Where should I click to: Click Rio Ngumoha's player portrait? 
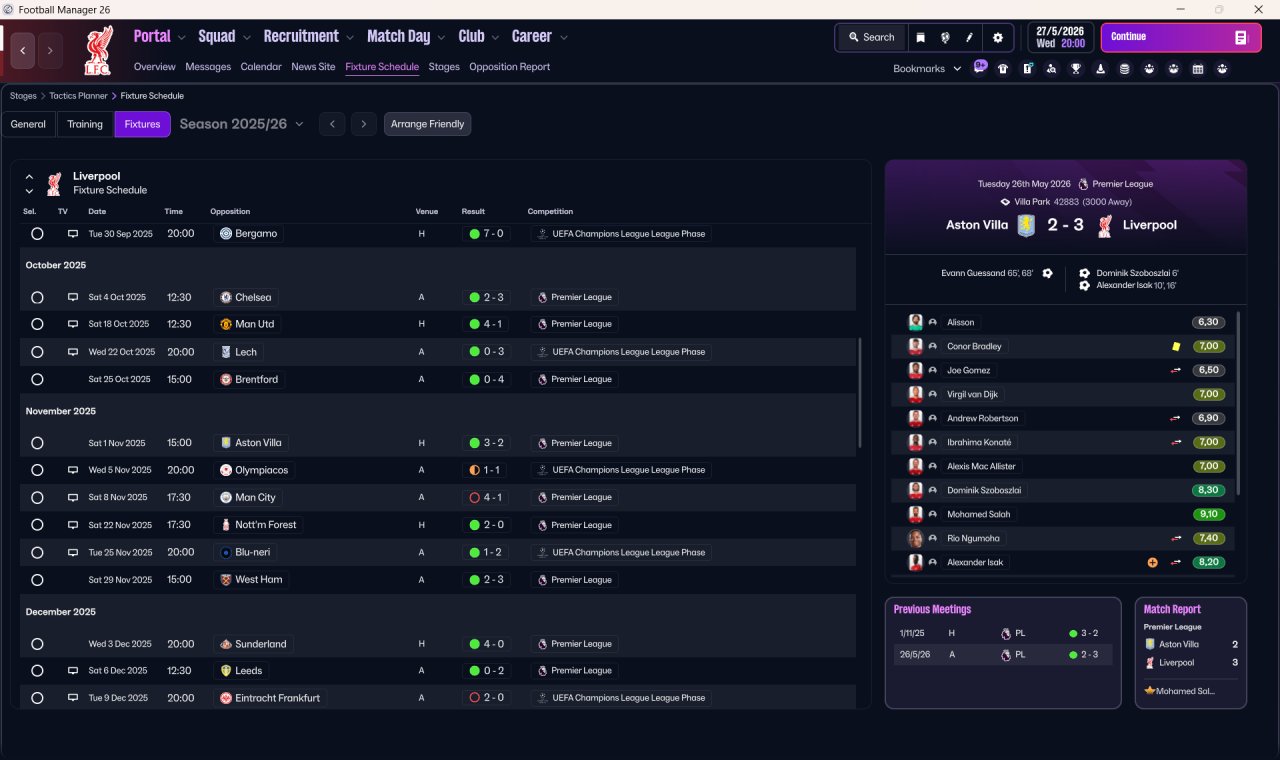[x=915, y=538]
